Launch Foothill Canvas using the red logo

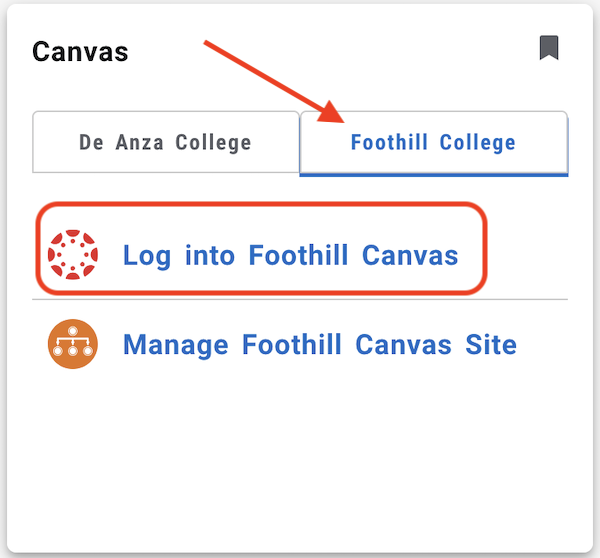[x=73, y=254]
